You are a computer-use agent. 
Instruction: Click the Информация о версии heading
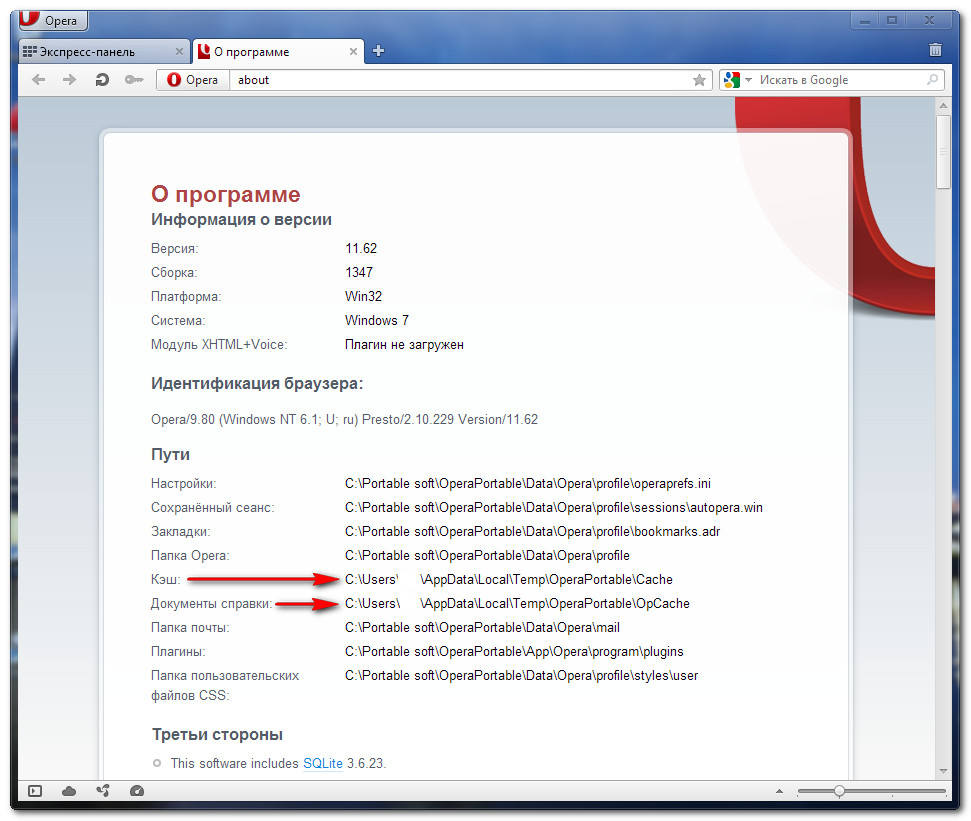[x=242, y=220]
